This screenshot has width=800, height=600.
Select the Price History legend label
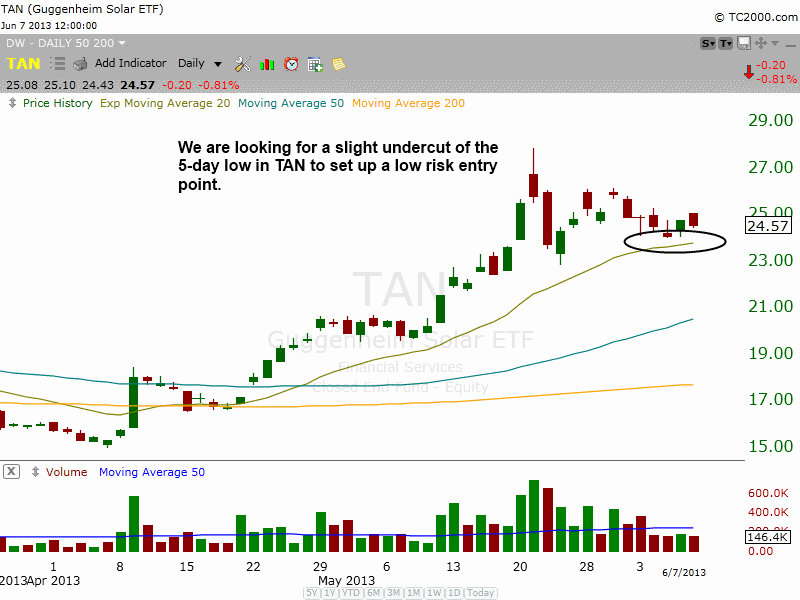click(58, 103)
